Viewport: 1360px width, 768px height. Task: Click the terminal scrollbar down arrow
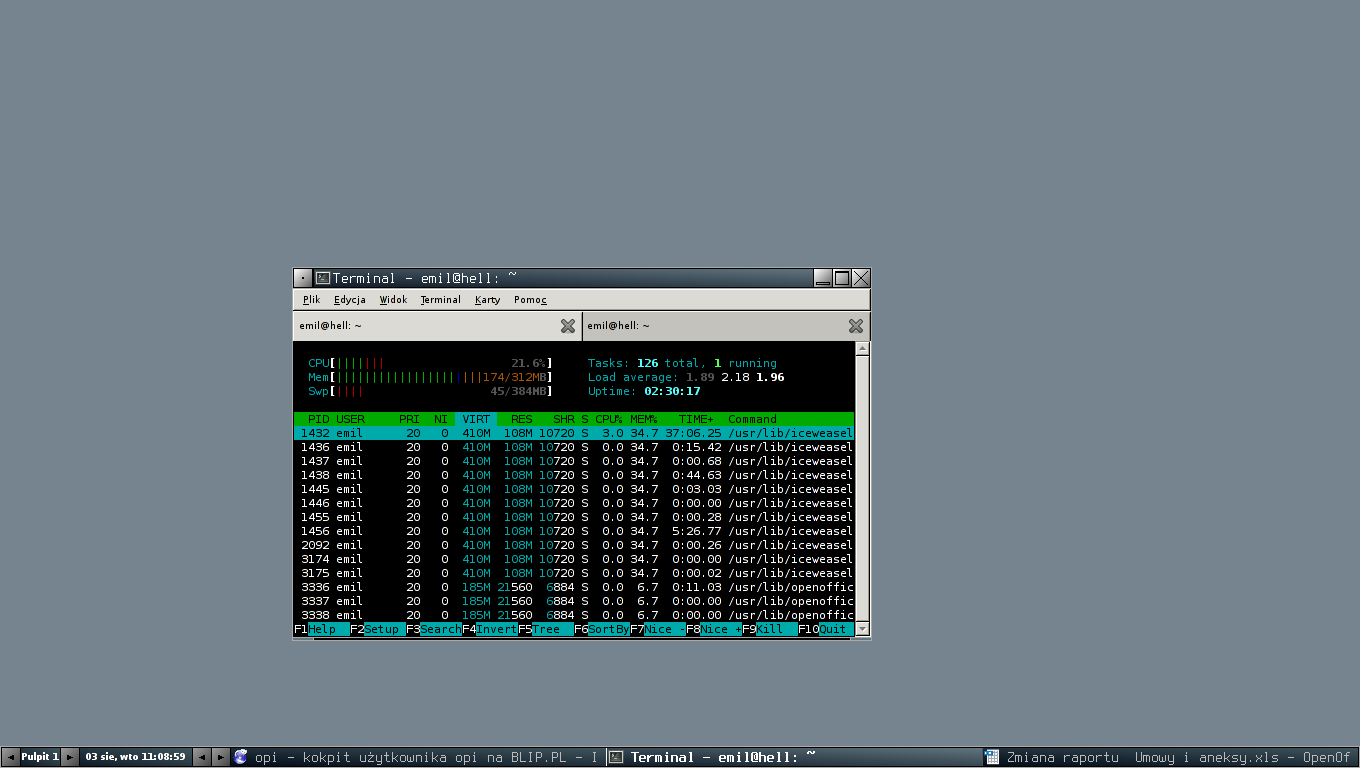[x=862, y=629]
